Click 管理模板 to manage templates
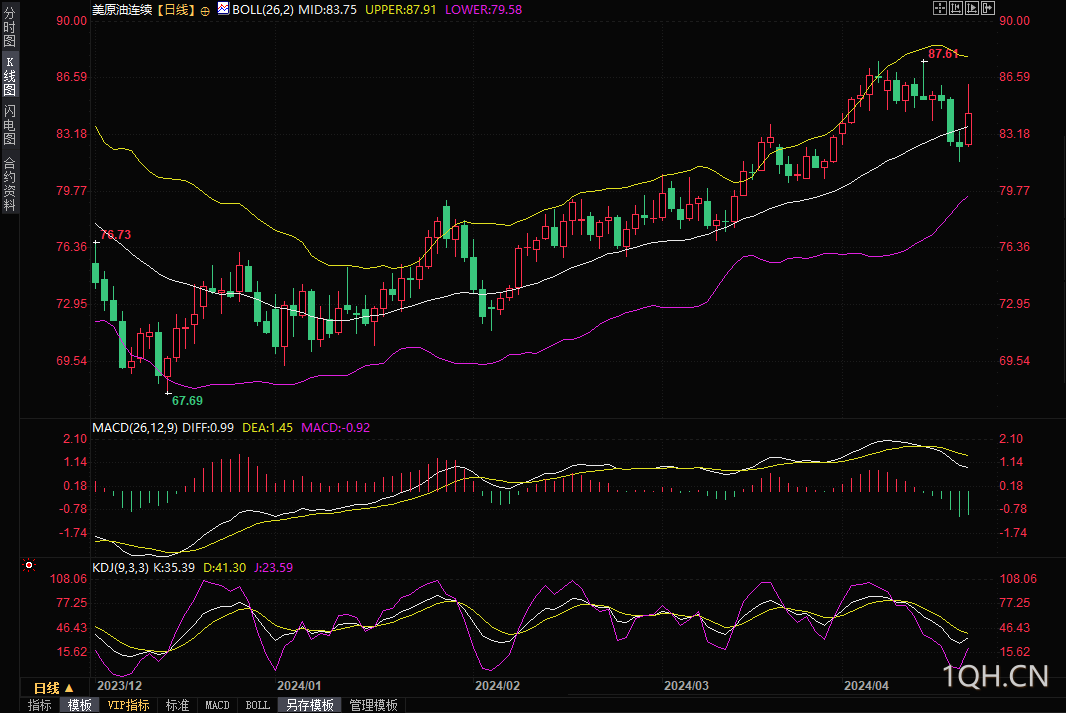1066x713 pixels. tap(373, 706)
